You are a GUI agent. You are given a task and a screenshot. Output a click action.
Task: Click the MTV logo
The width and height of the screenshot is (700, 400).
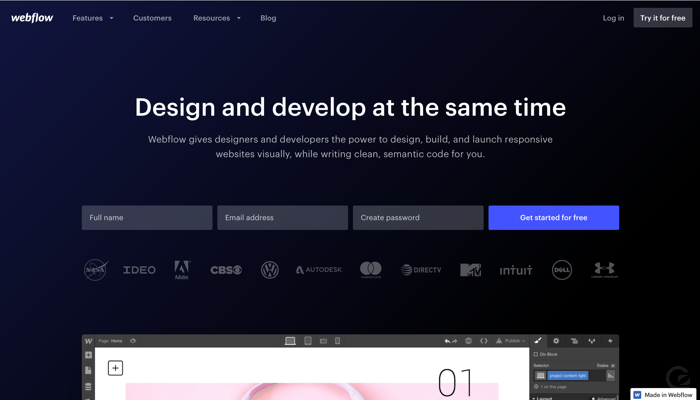click(471, 270)
